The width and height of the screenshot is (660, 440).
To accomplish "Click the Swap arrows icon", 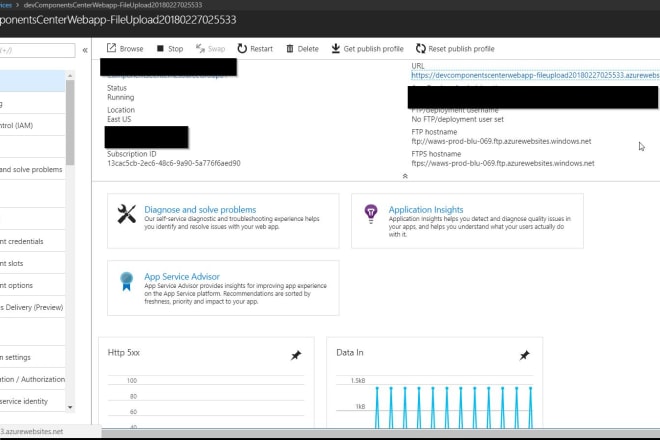I will pos(200,48).
